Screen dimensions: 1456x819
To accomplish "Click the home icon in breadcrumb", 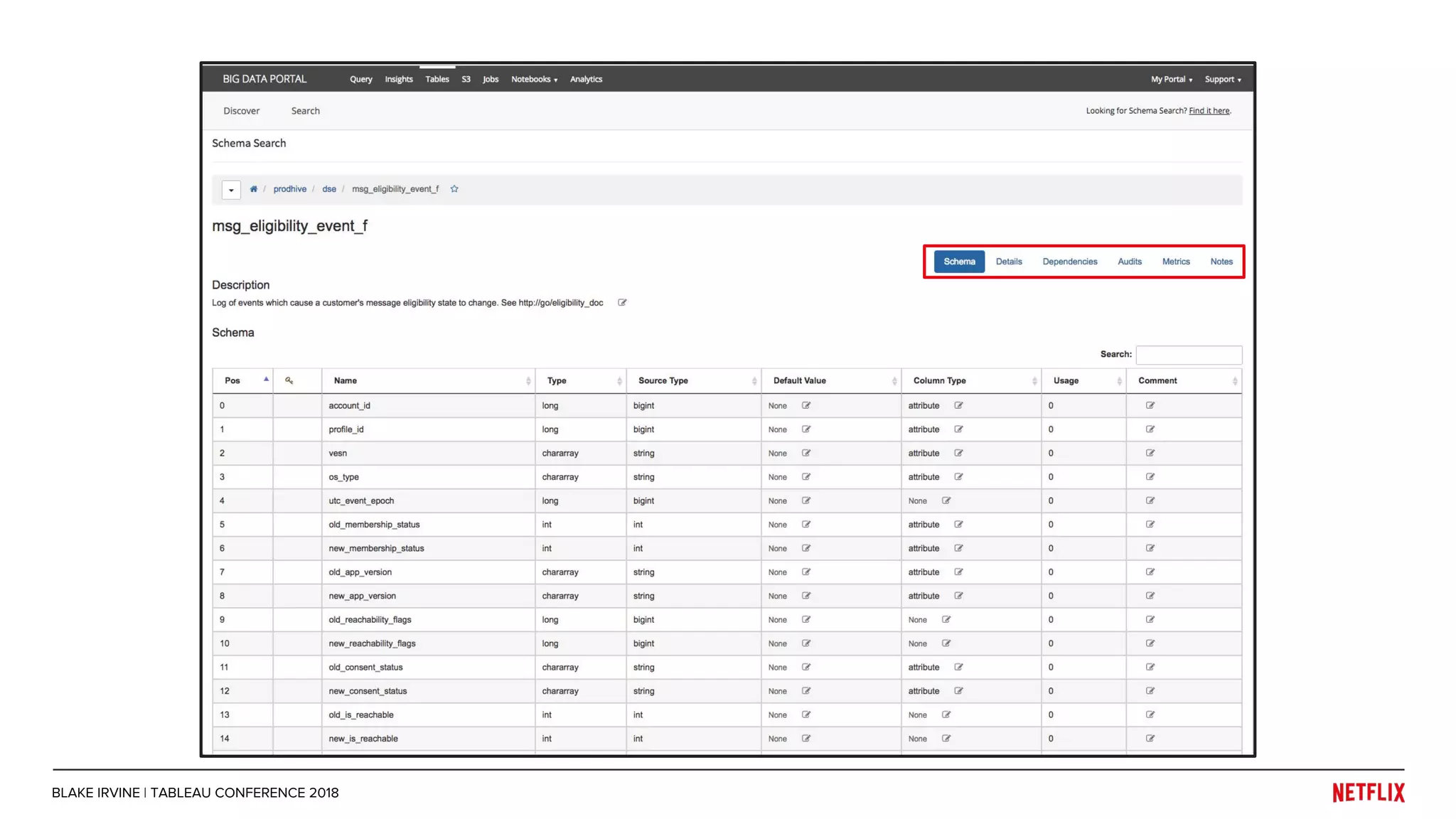I will 253,189.
